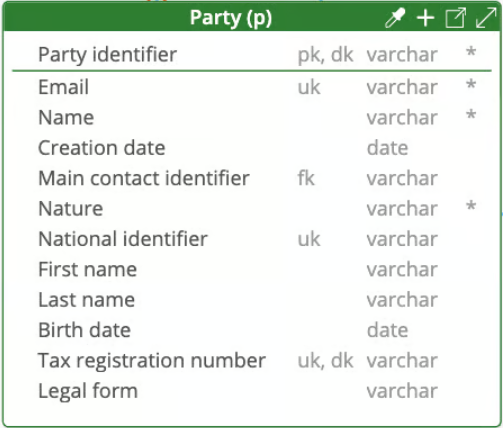503x428 pixels.
Task: Select the Party identifier attribute
Action: pyautogui.click(x=252, y=54)
